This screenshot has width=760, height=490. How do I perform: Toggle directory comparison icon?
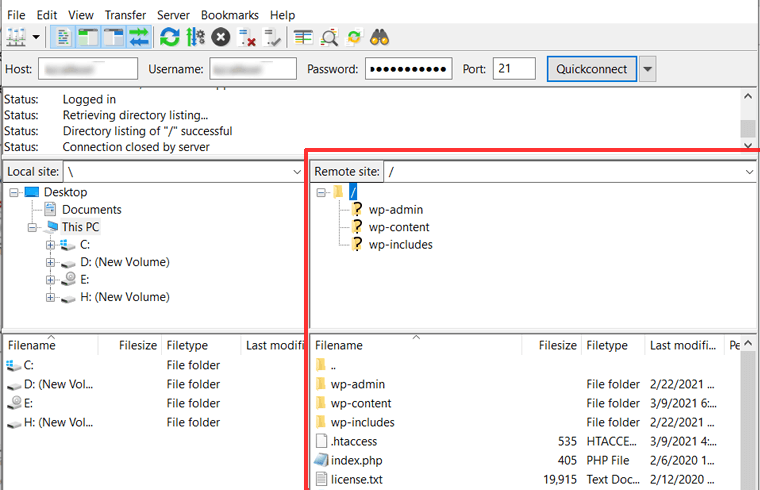click(329, 38)
